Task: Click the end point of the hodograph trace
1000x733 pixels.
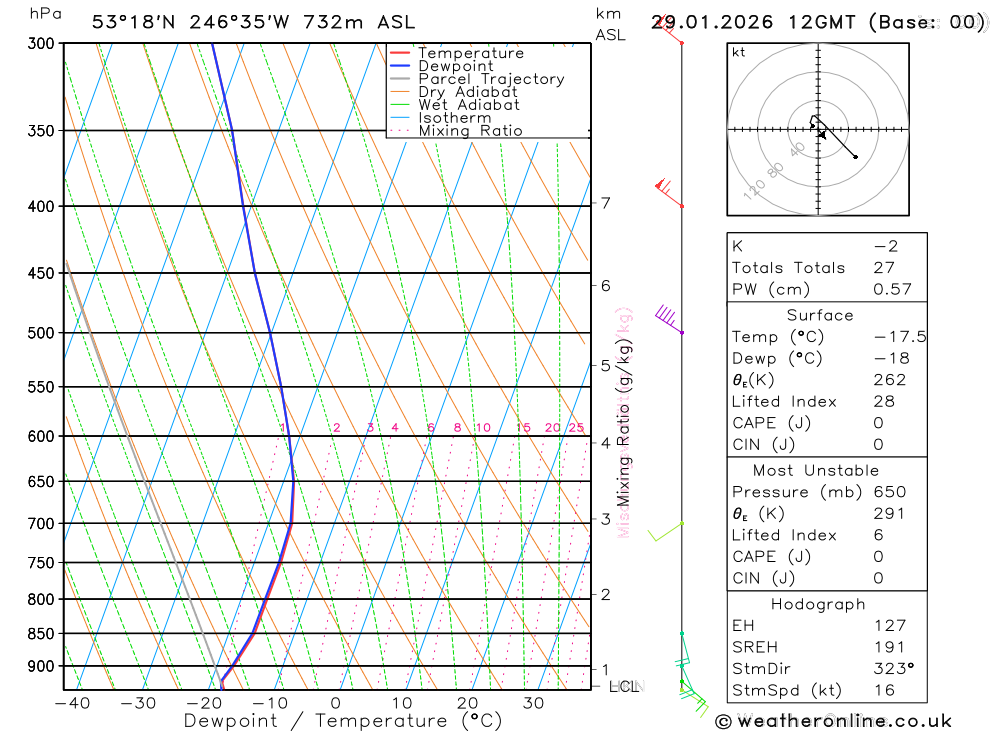Action: tap(856, 157)
